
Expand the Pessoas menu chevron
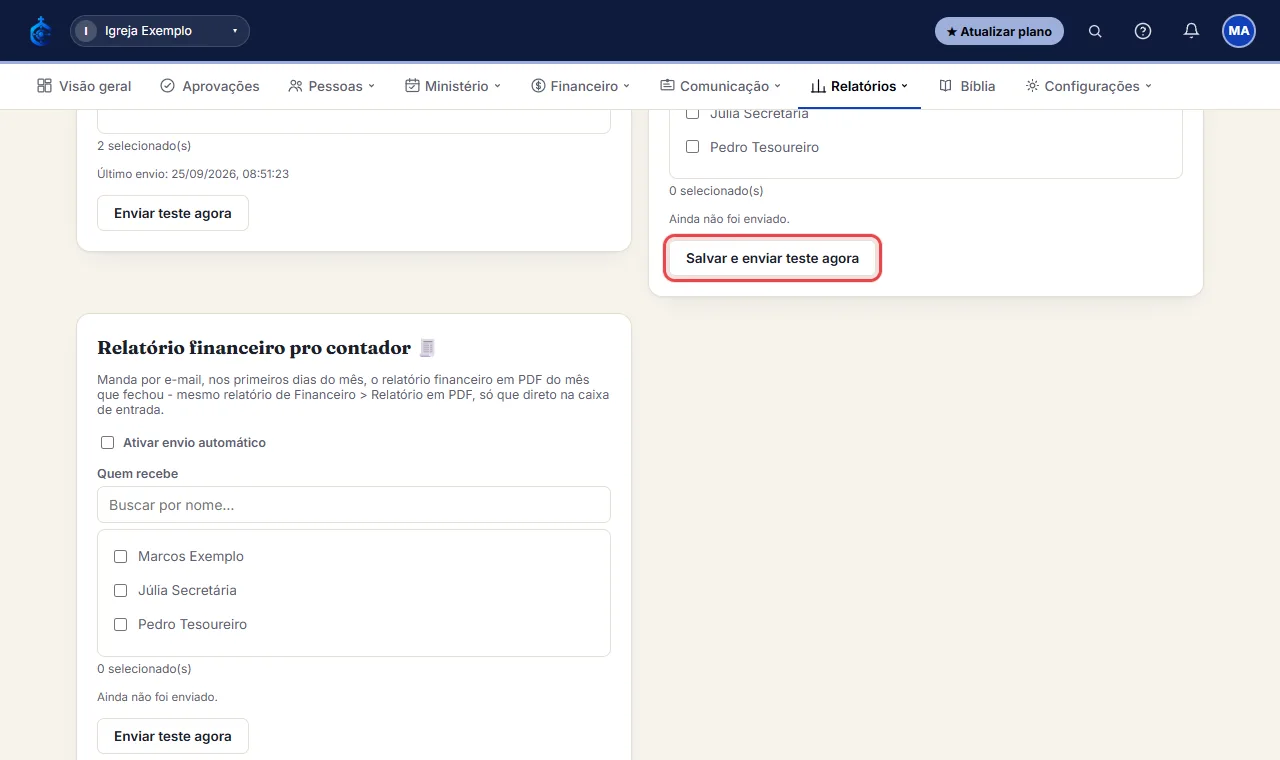click(x=372, y=86)
